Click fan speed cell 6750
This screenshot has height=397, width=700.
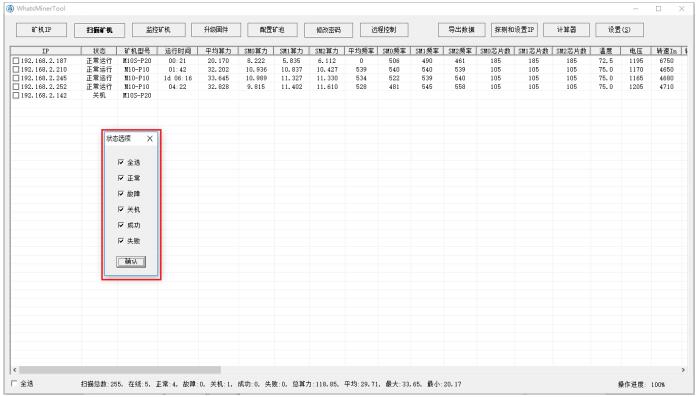point(667,61)
